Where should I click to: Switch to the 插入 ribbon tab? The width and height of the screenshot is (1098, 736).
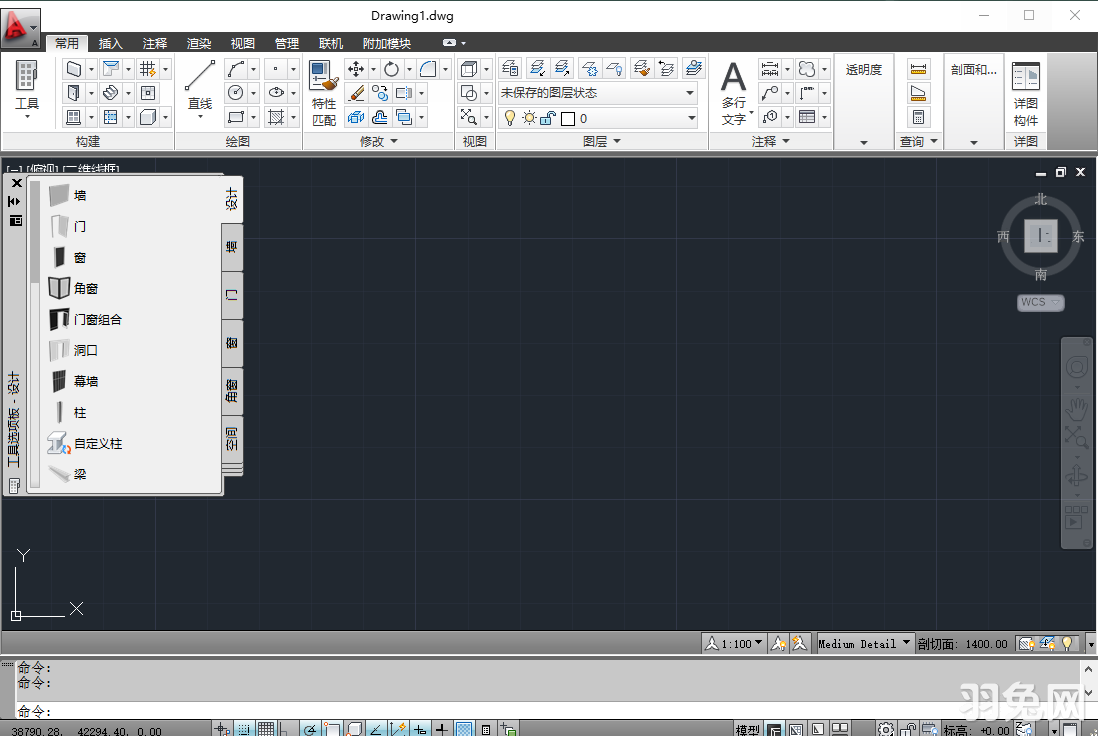110,43
